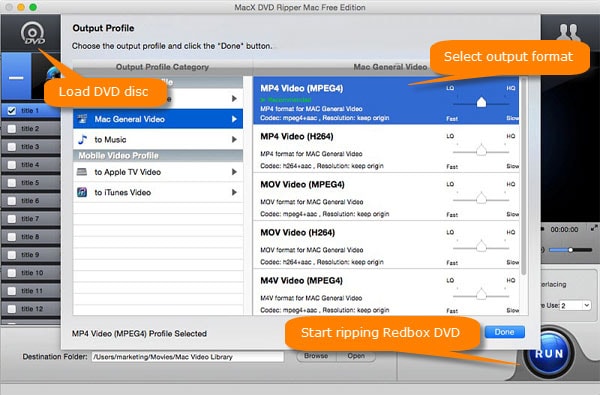The height and width of the screenshot is (395, 600).
Task: Check the title 8 checkbox
Action: [12, 237]
